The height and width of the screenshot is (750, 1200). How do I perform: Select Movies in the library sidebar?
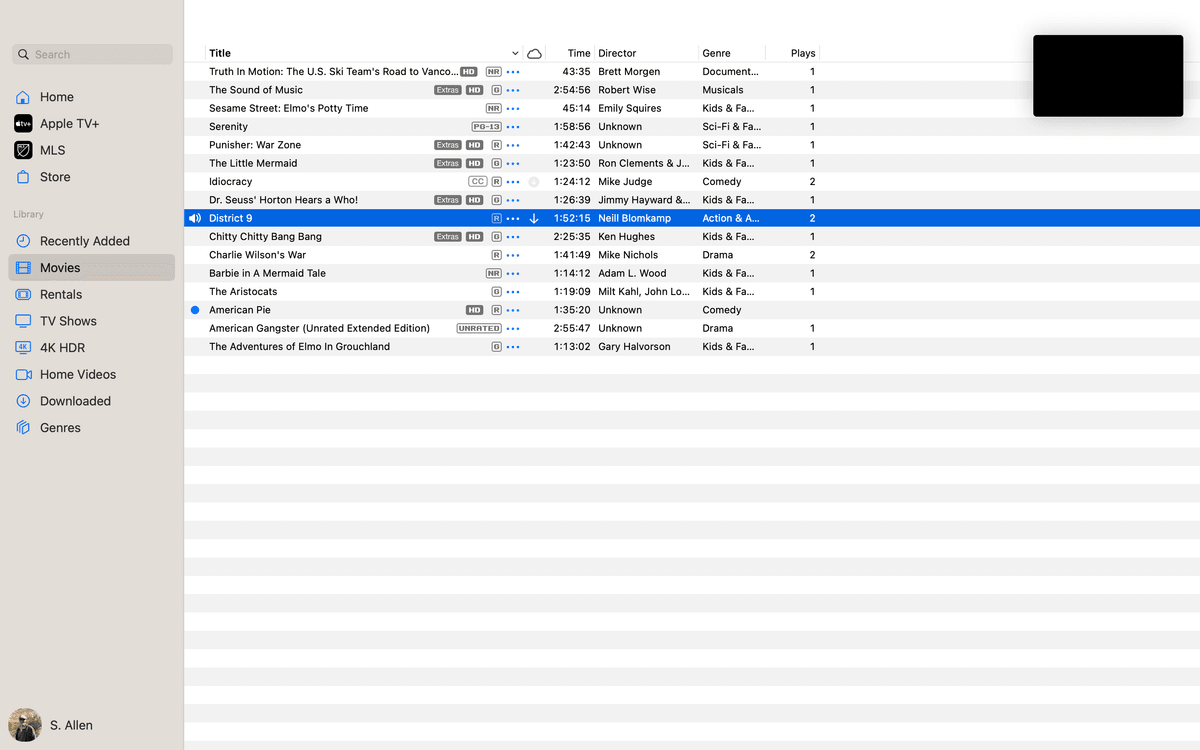tap(91, 268)
